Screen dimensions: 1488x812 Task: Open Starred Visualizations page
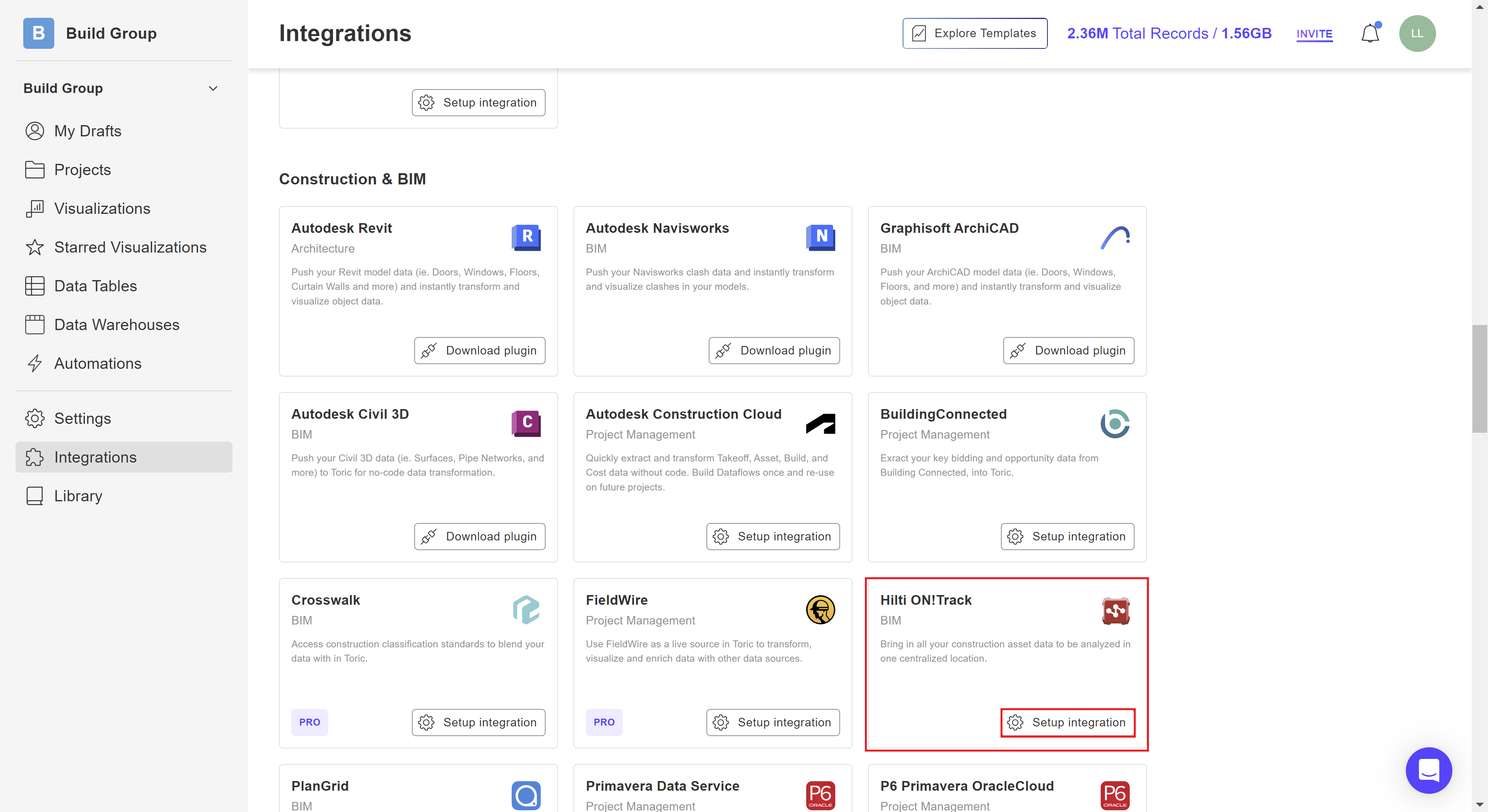tap(124, 247)
